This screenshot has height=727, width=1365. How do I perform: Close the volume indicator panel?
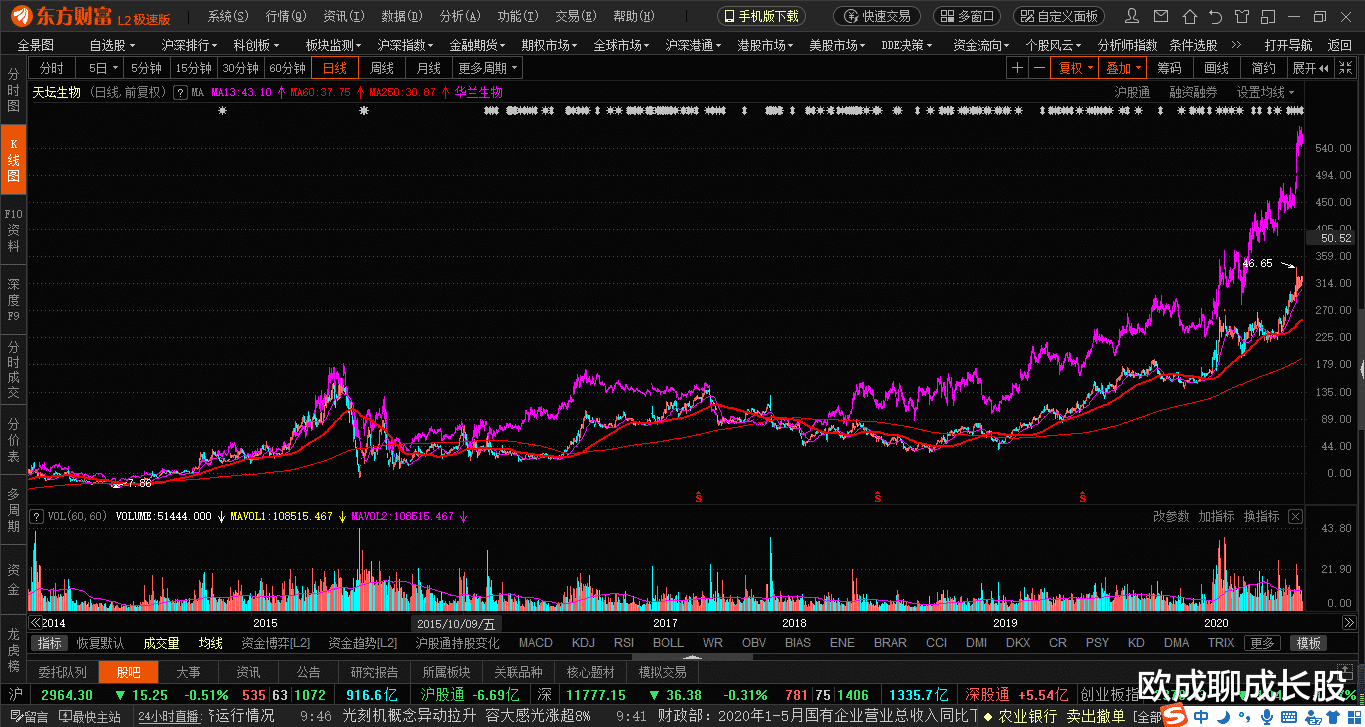point(1296,516)
